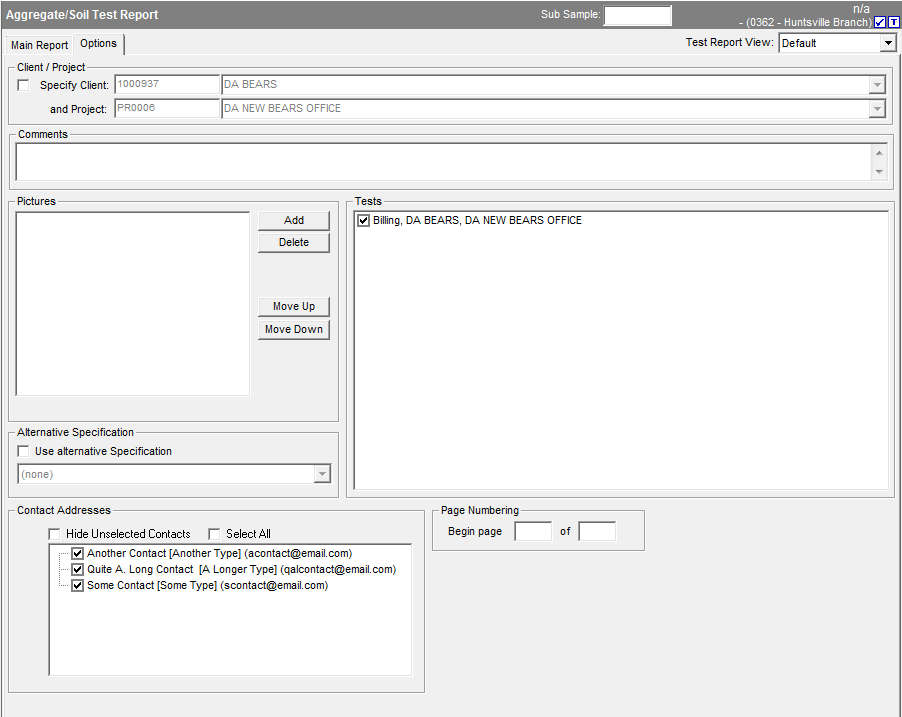Screen dimensions: 902x717
Task: Enable the Specify Client checkbox
Action: click(24, 85)
